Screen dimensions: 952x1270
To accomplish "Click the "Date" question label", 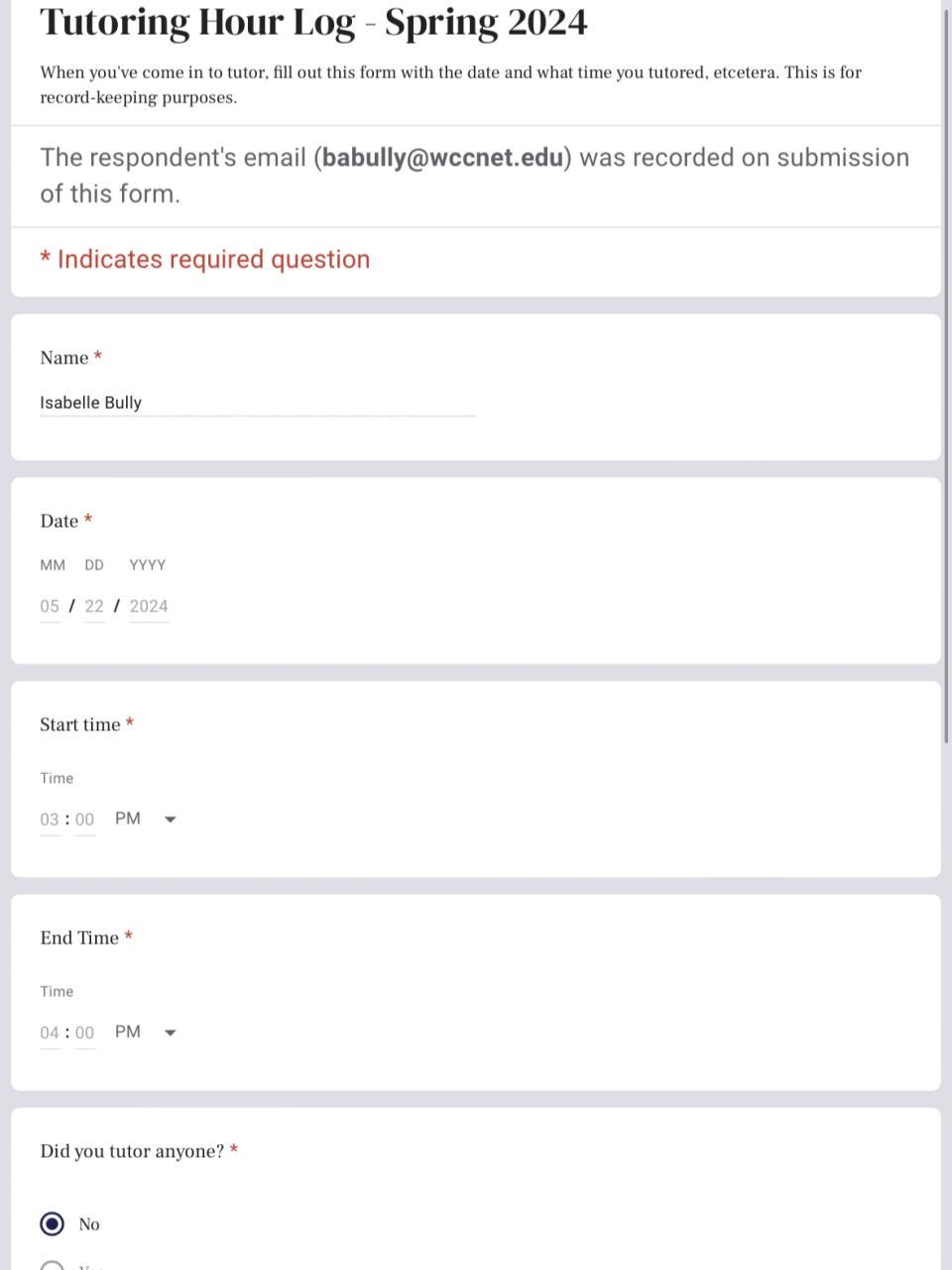I will click(x=59, y=521).
